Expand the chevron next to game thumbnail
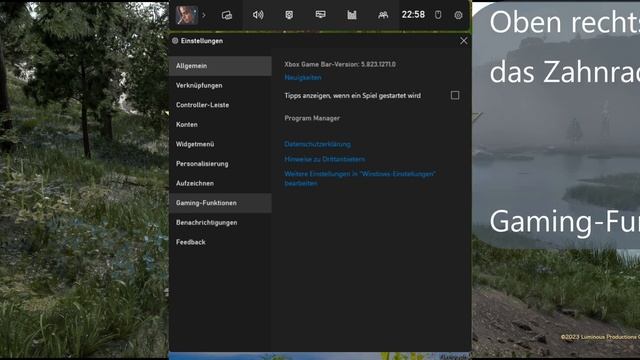 204,15
